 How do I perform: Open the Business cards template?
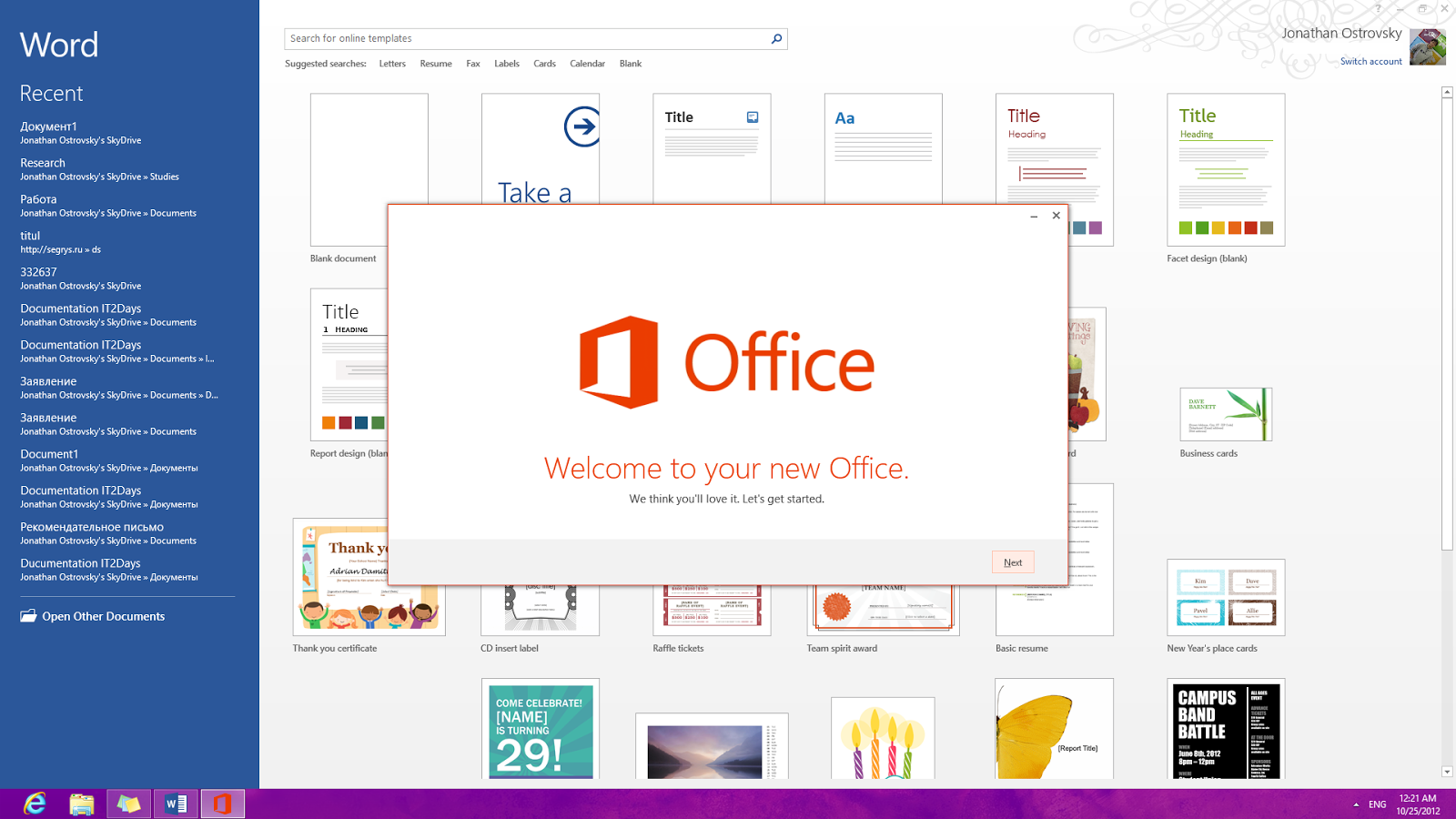point(1226,414)
